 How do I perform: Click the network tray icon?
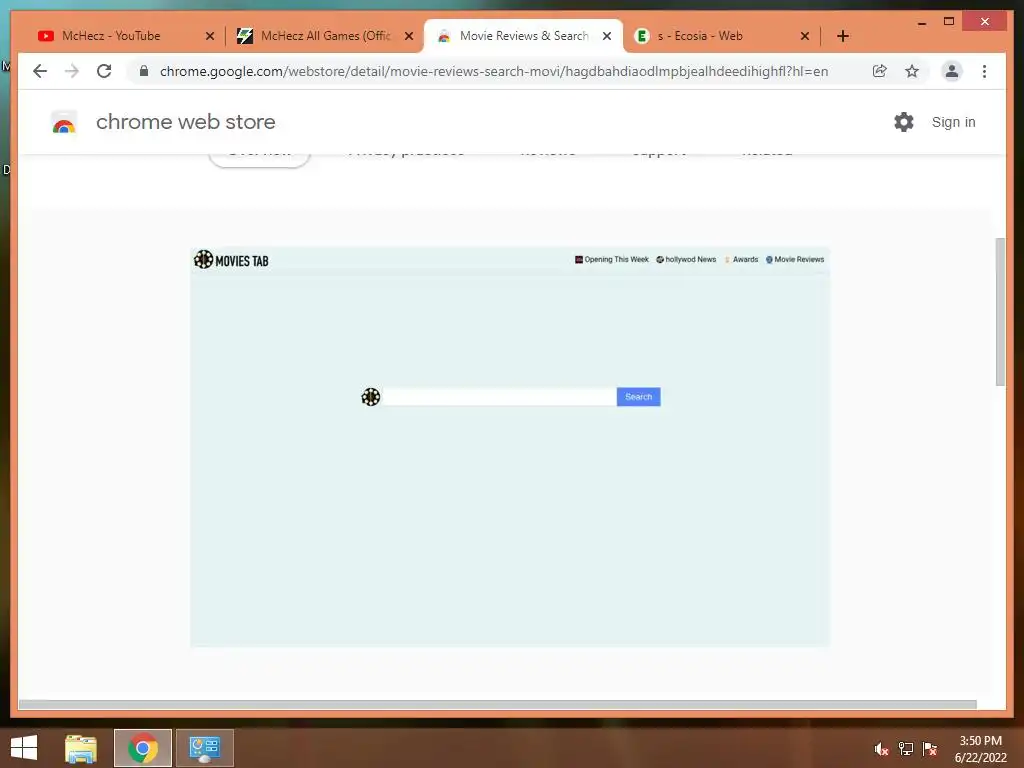coord(906,749)
